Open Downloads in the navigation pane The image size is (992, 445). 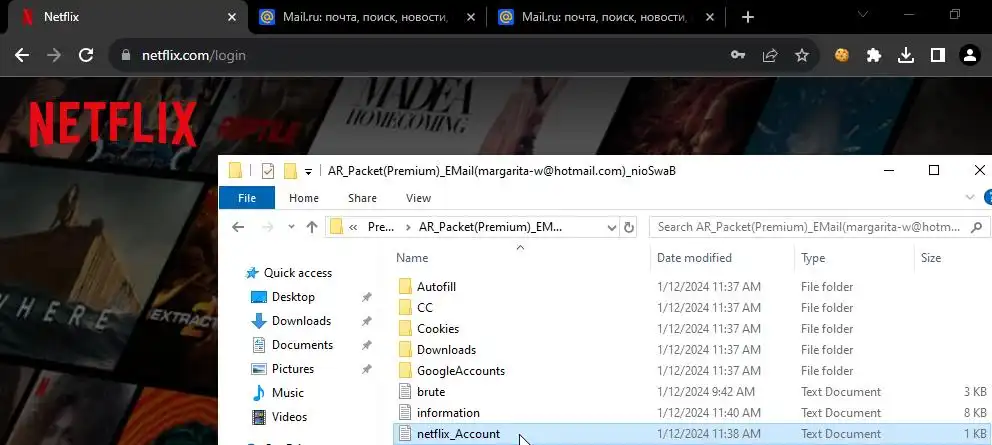(301, 321)
